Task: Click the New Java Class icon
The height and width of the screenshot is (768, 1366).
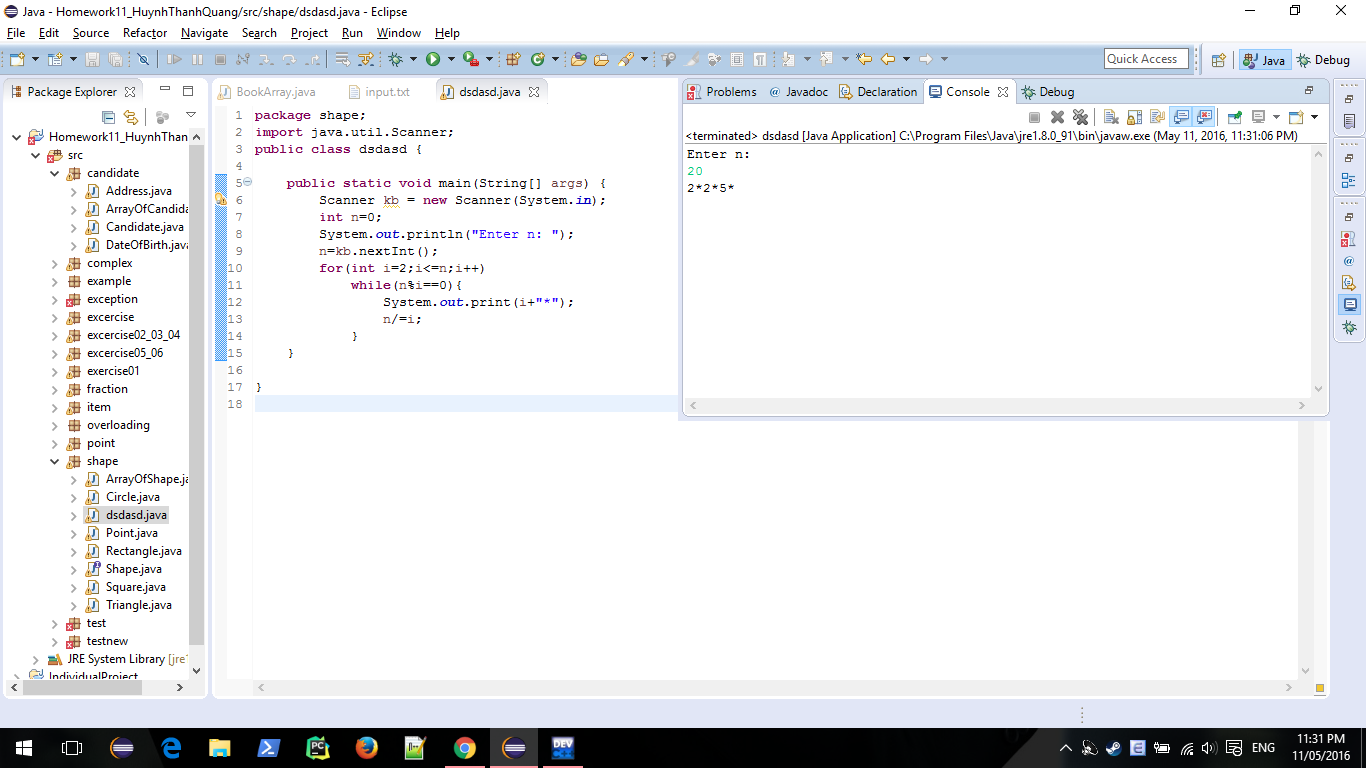Action: pyautogui.click(x=538, y=60)
